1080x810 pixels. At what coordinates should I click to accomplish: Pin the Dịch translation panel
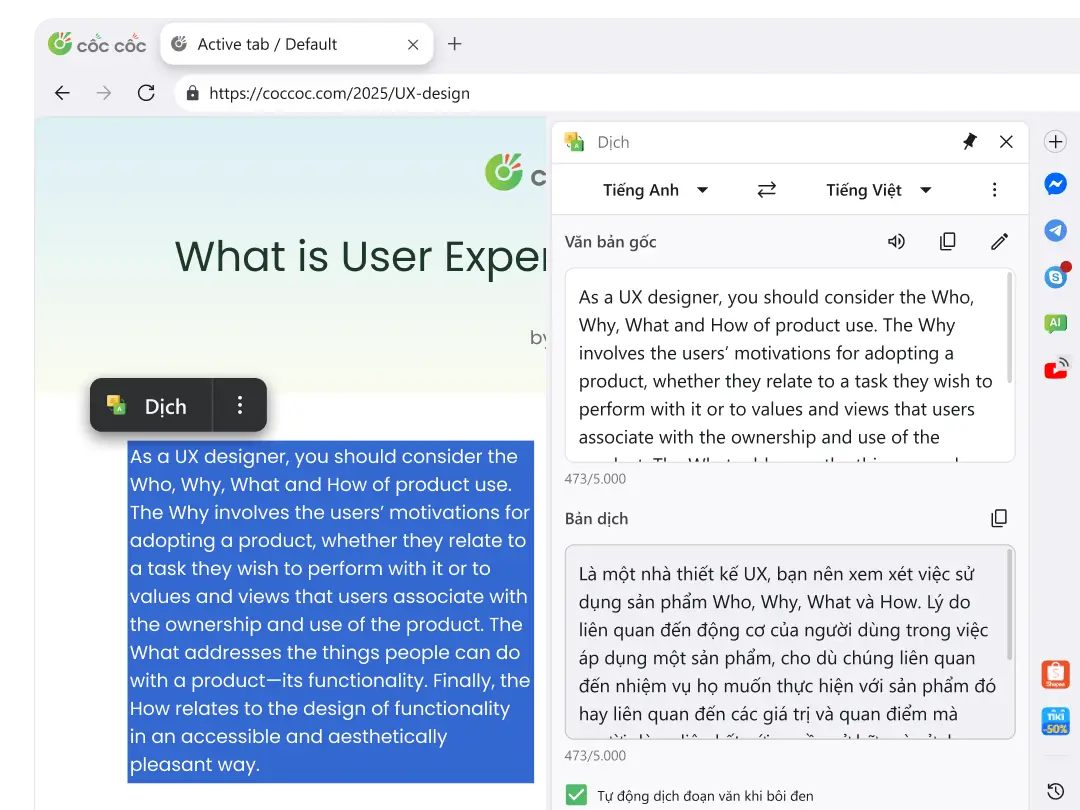[969, 142]
